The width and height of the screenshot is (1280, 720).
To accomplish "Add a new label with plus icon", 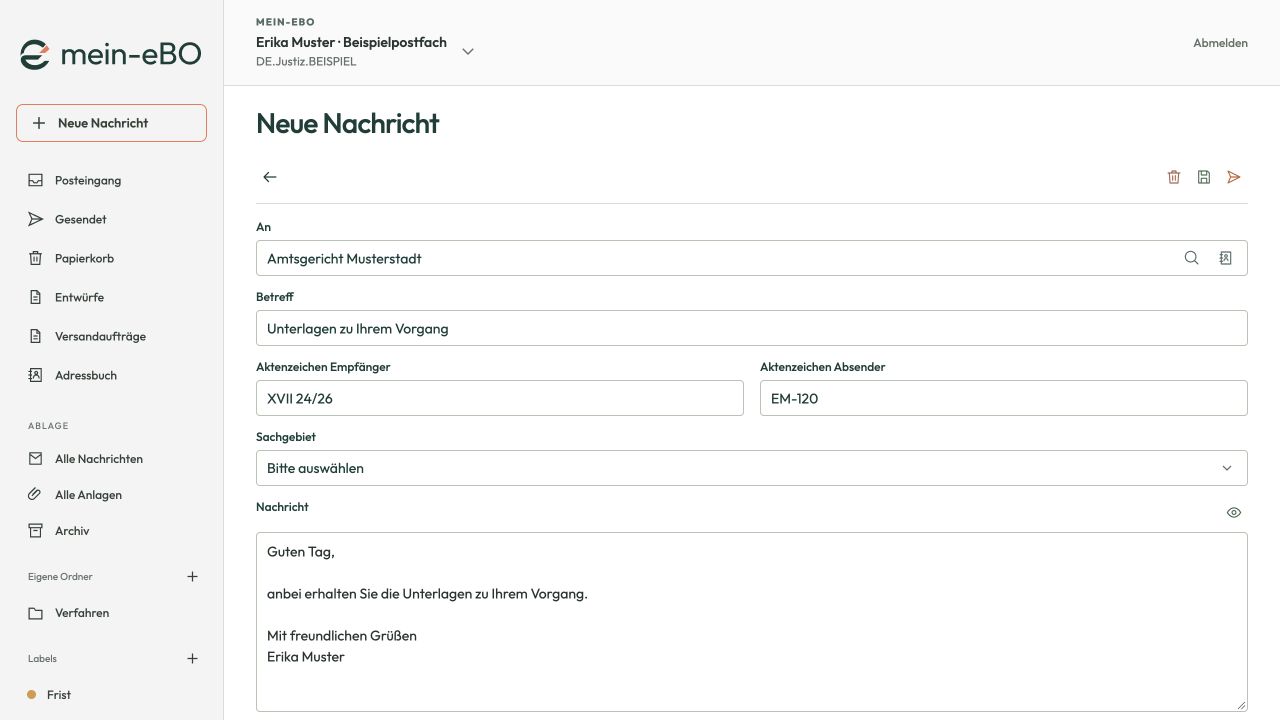I will [x=193, y=658].
